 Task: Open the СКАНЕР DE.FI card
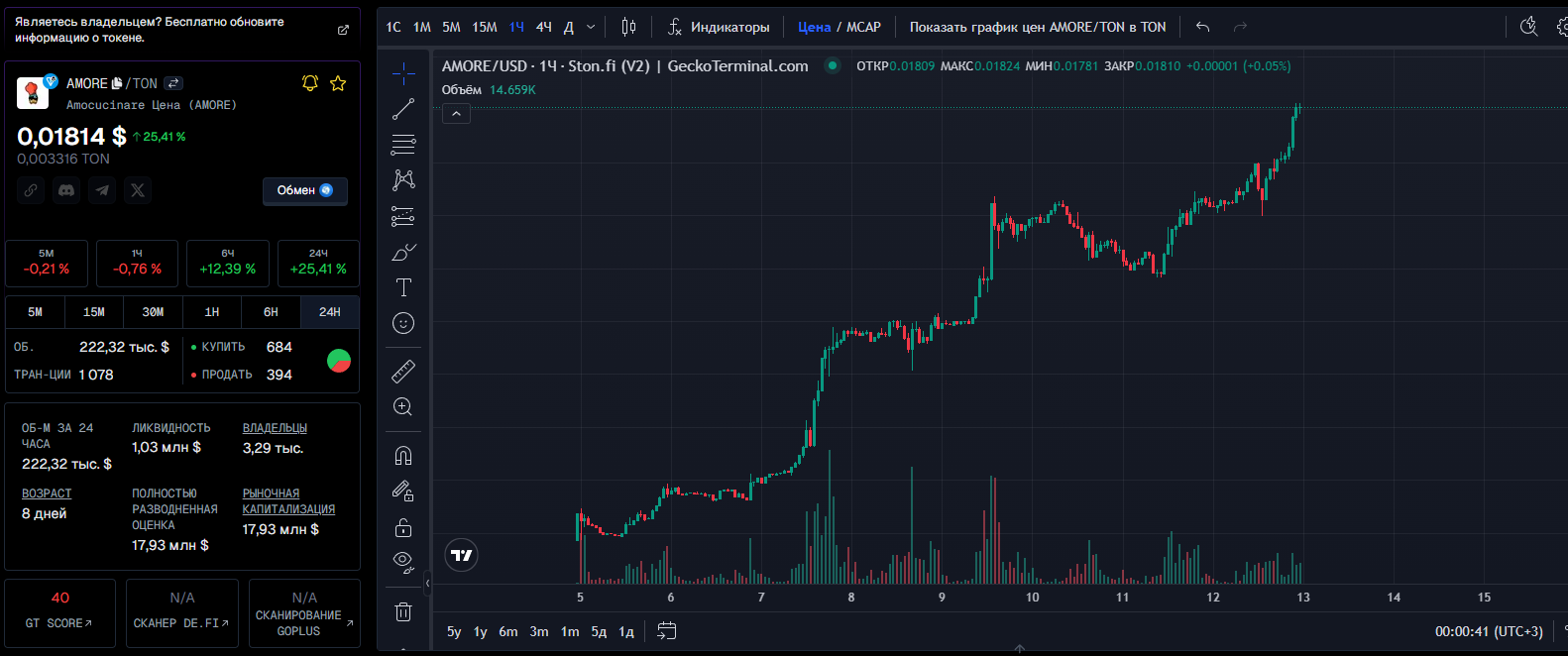[x=182, y=613]
